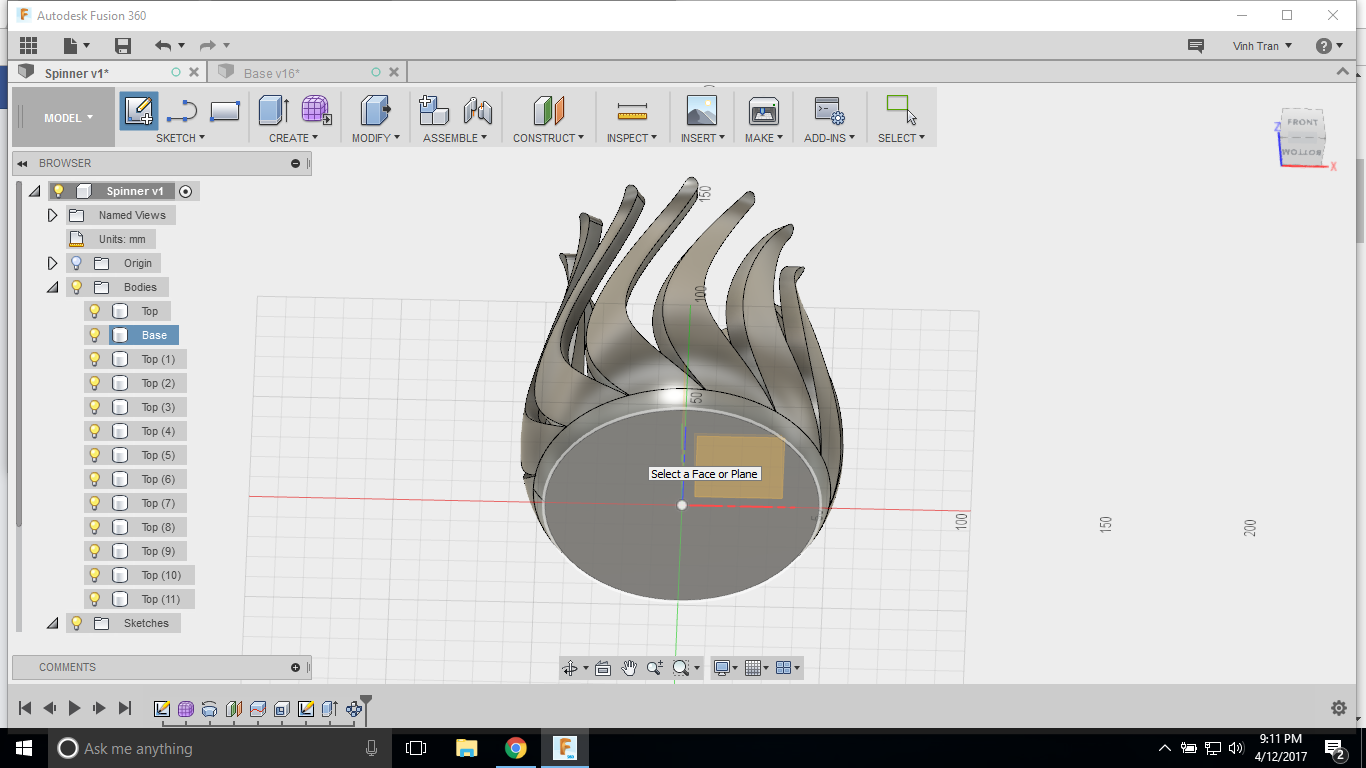
Task: Choose the Line sketch tool
Action: (181, 111)
